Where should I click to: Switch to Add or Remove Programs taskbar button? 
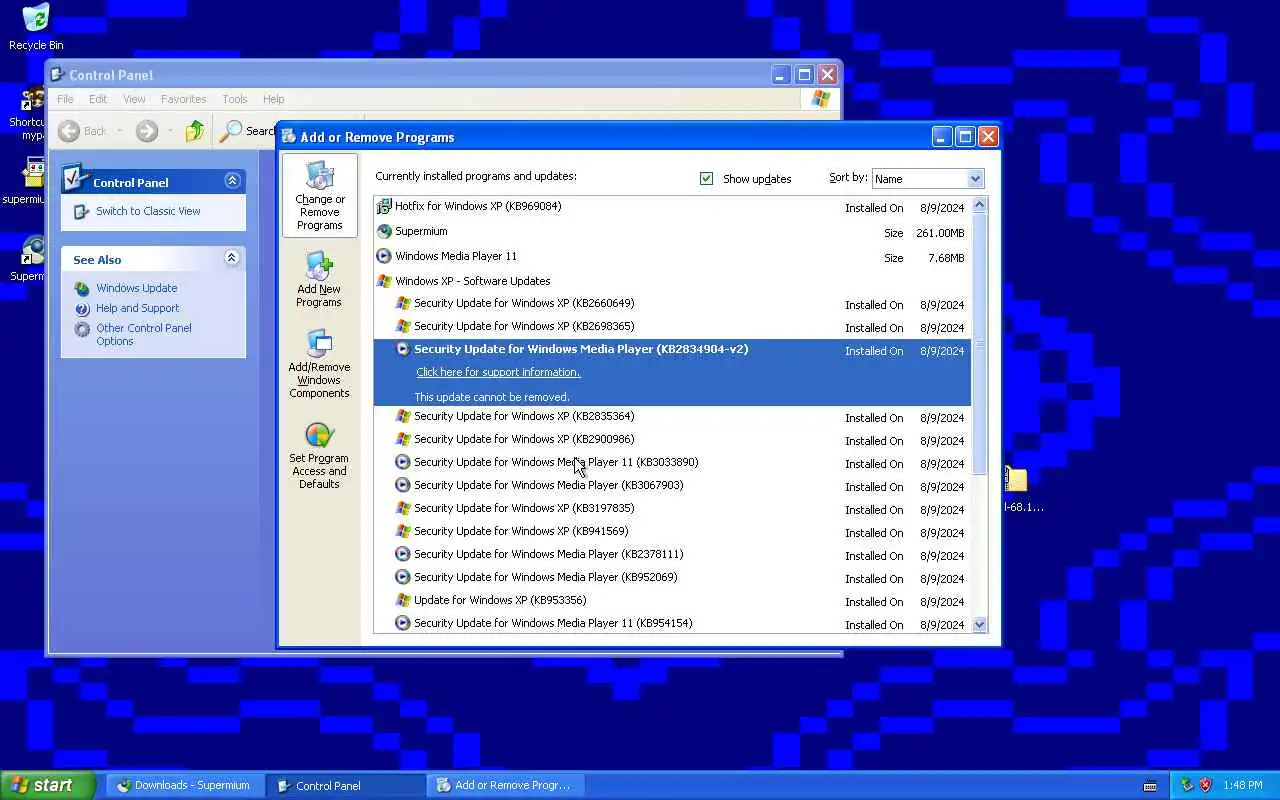click(x=507, y=785)
